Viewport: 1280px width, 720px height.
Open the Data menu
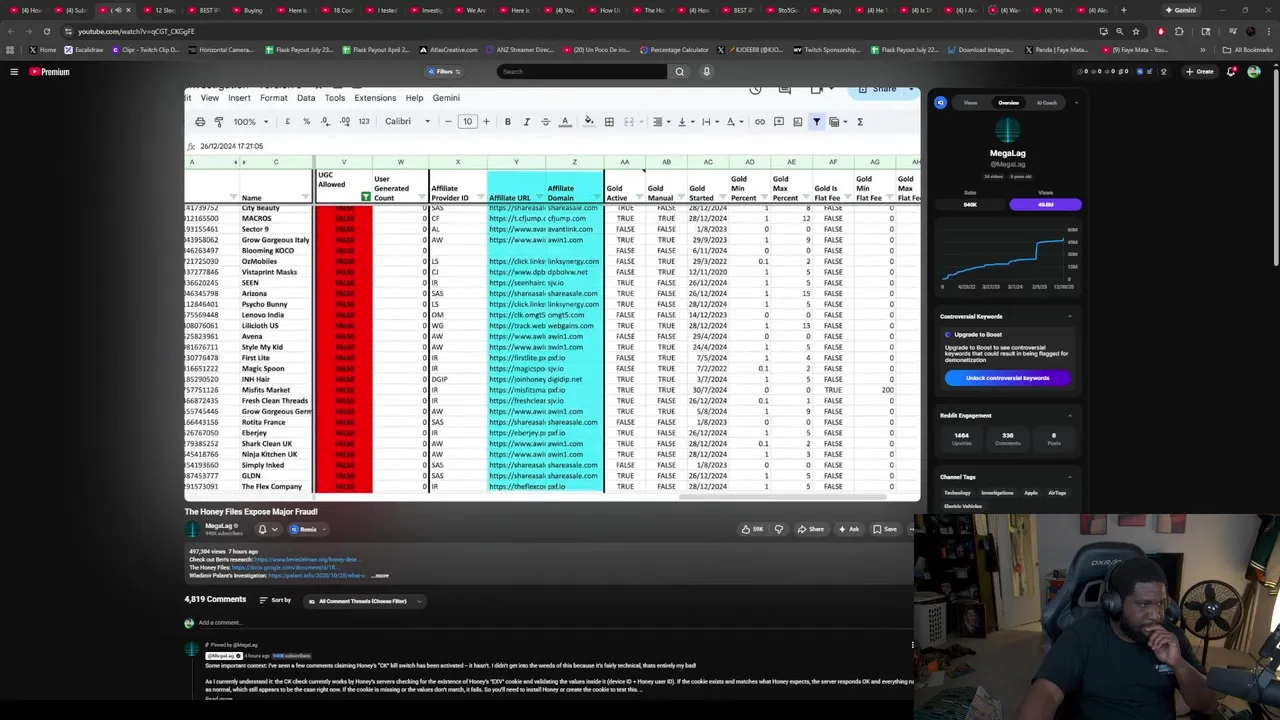(306, 98)
